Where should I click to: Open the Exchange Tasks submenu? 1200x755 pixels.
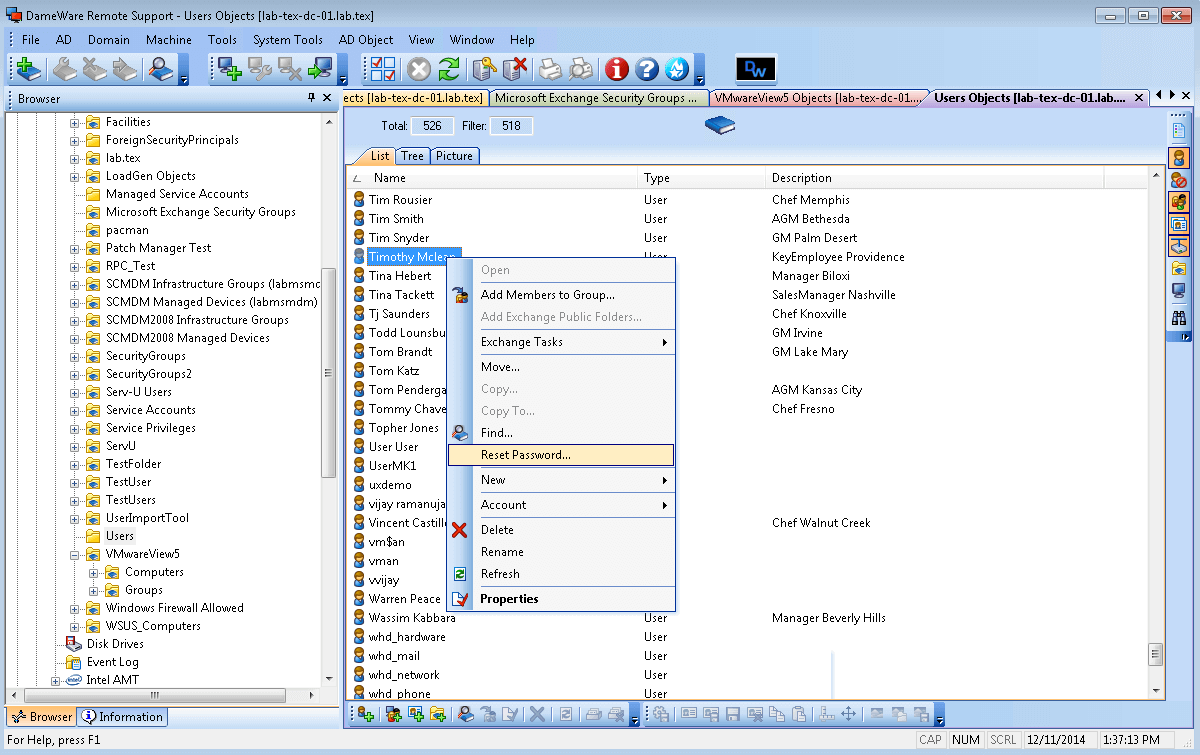(561, 342)
